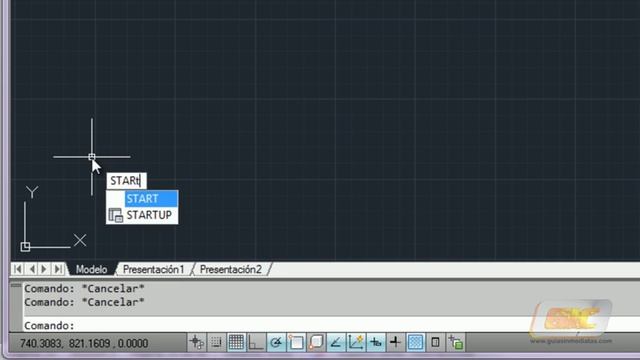Click previous layout tab arrow

pyautogui.click(x=32, y=269)
